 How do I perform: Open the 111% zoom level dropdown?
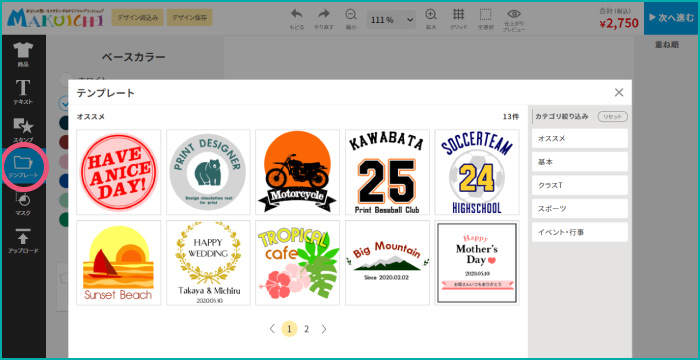click(x=391, y=20)
